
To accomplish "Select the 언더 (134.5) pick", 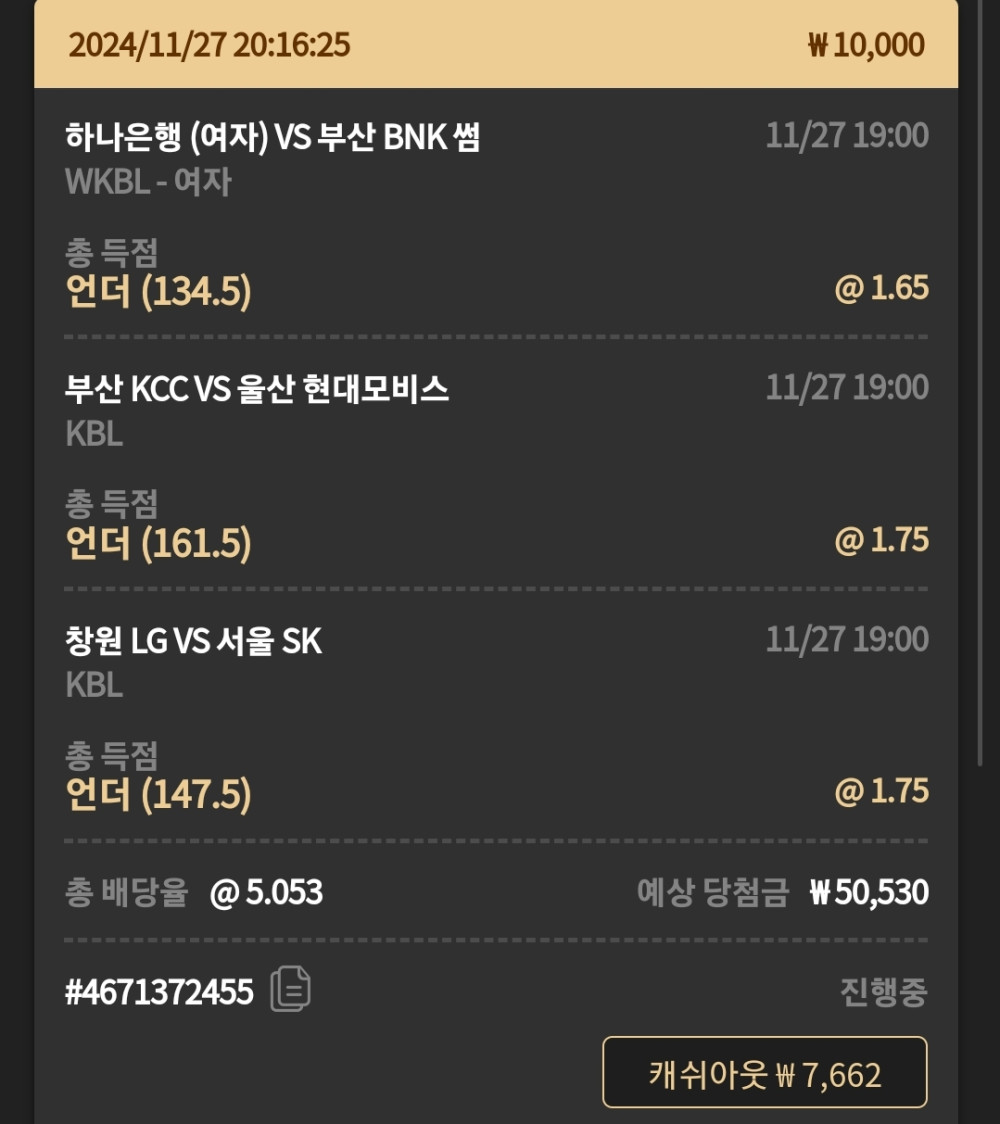I will point(158,291).
